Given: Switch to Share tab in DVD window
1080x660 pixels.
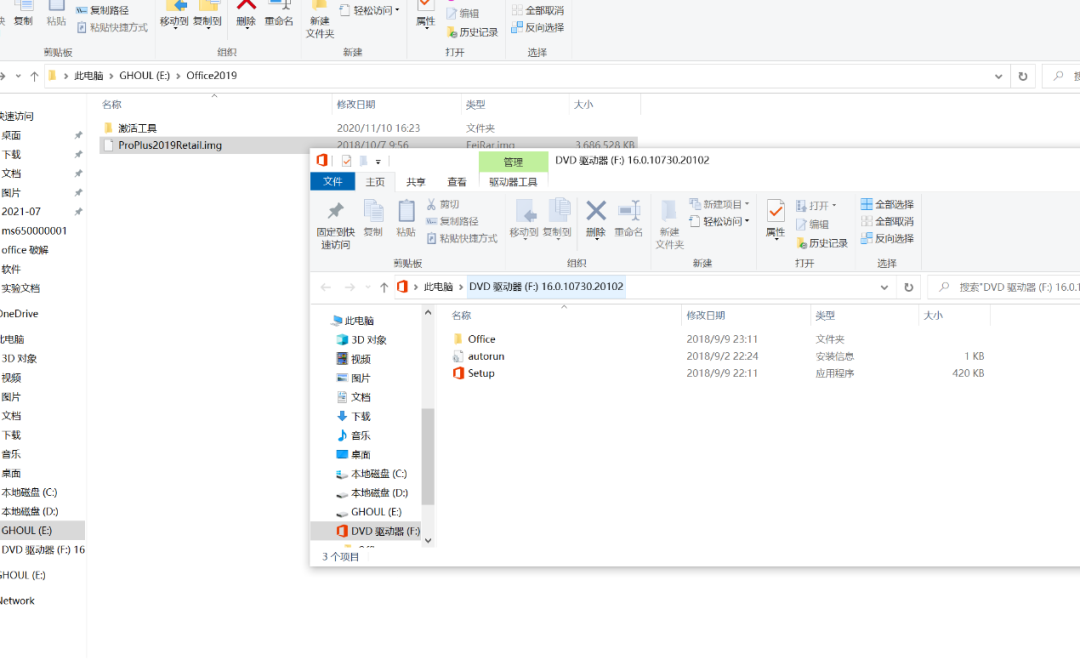Looking at the screenshot, I should pyautogui.click(x=415, y=182).
